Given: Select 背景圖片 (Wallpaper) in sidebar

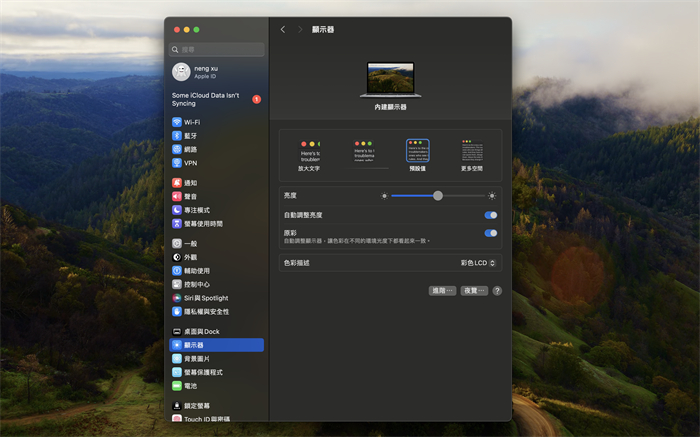Looking at the screenshot, I should coord(196,358).
